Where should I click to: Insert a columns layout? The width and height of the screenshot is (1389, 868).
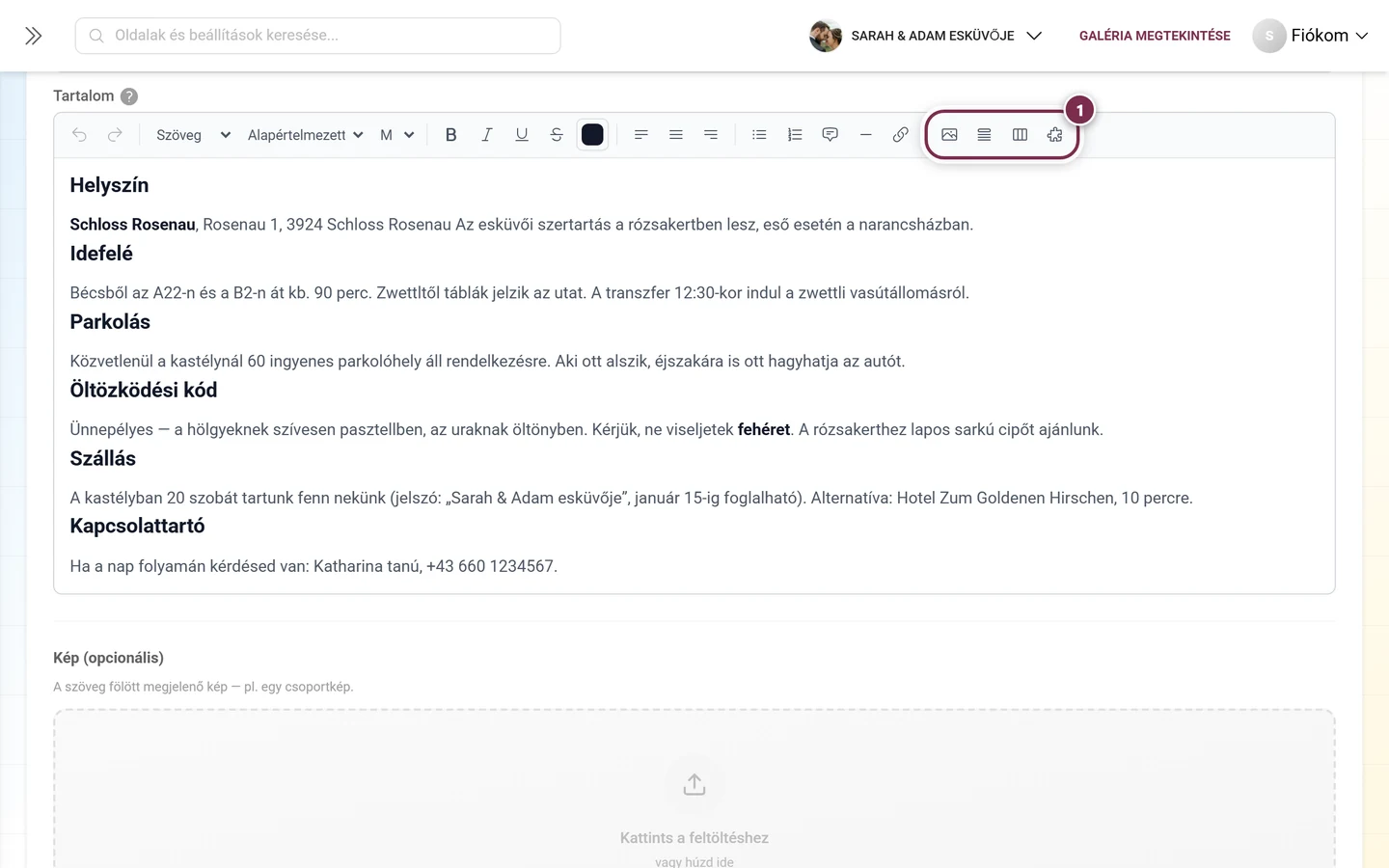point(1020,135)
